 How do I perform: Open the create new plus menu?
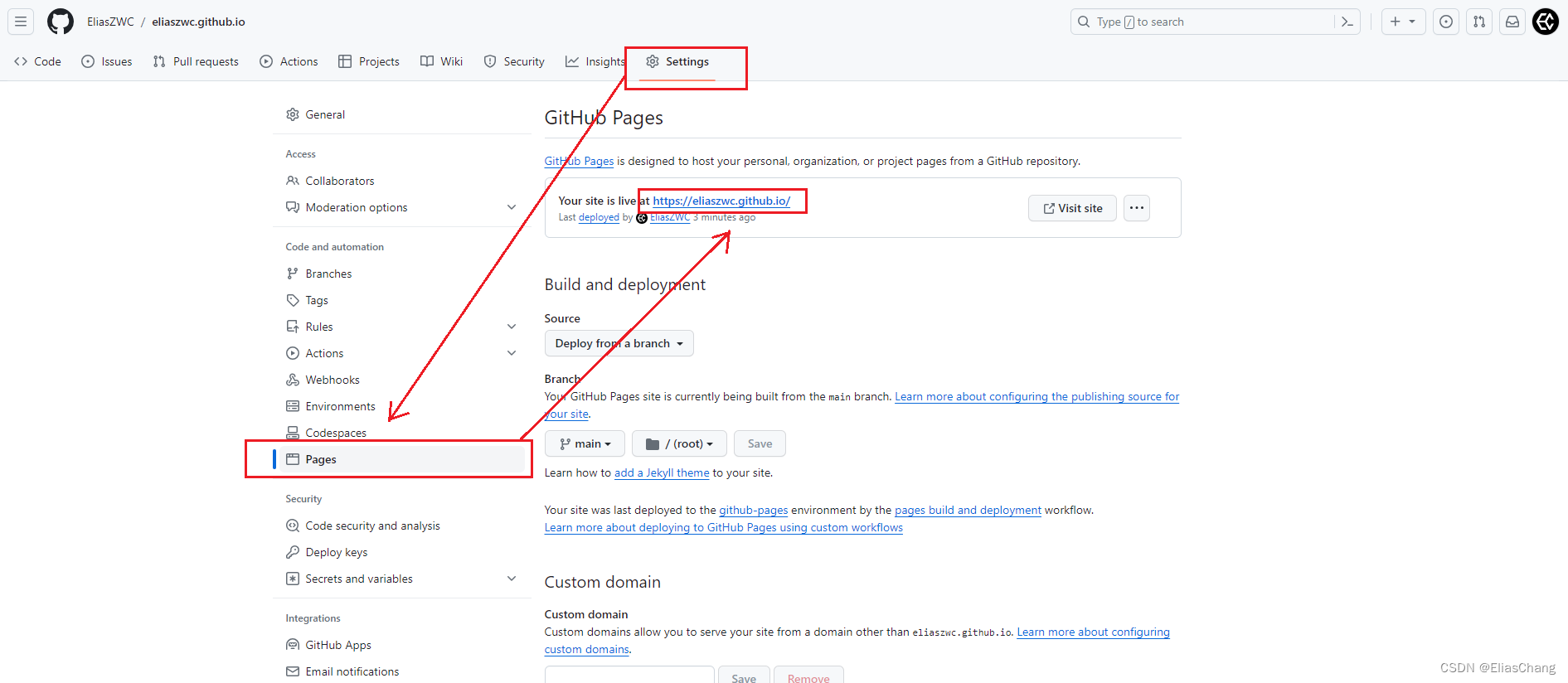click(x=1403, y=22)
